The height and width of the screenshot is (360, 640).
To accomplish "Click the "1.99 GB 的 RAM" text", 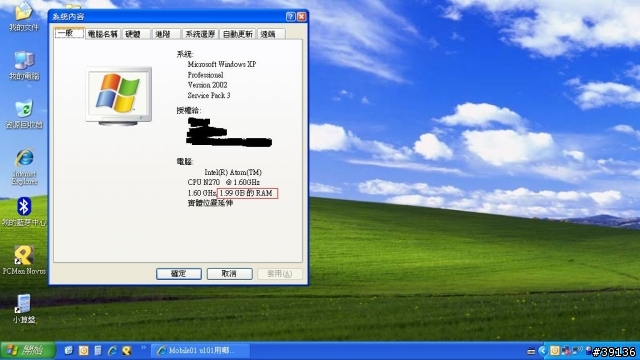I will [x=246, y=193].
